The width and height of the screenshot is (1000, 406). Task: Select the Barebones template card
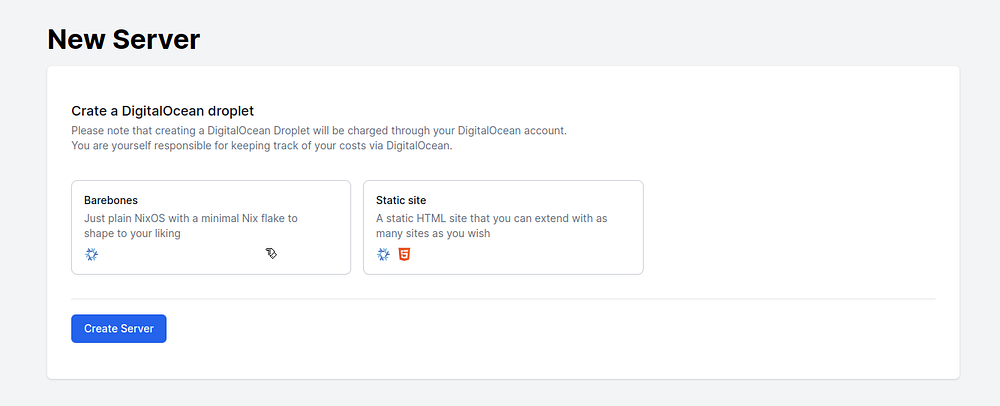point(211,227)
